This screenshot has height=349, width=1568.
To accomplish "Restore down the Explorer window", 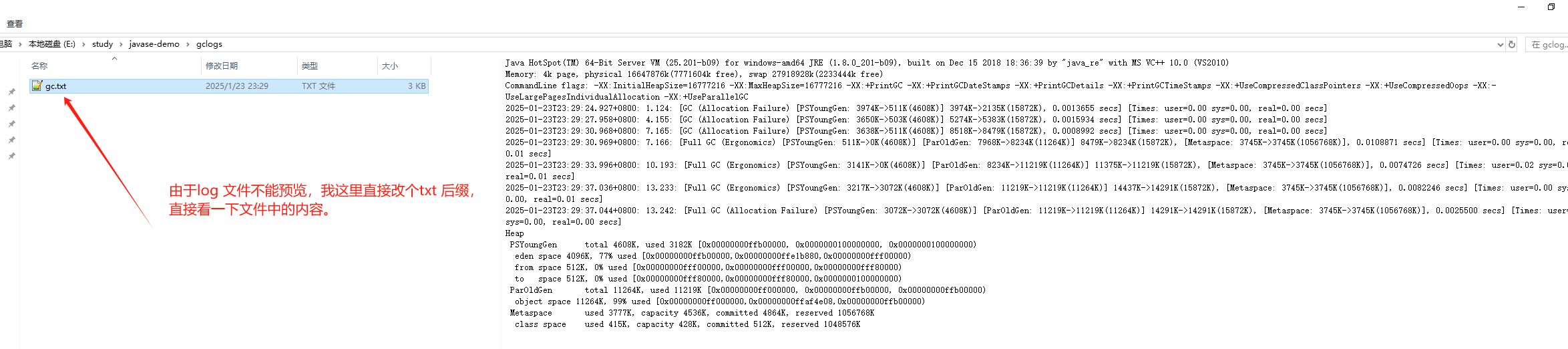I will (x=1551, y=7).
